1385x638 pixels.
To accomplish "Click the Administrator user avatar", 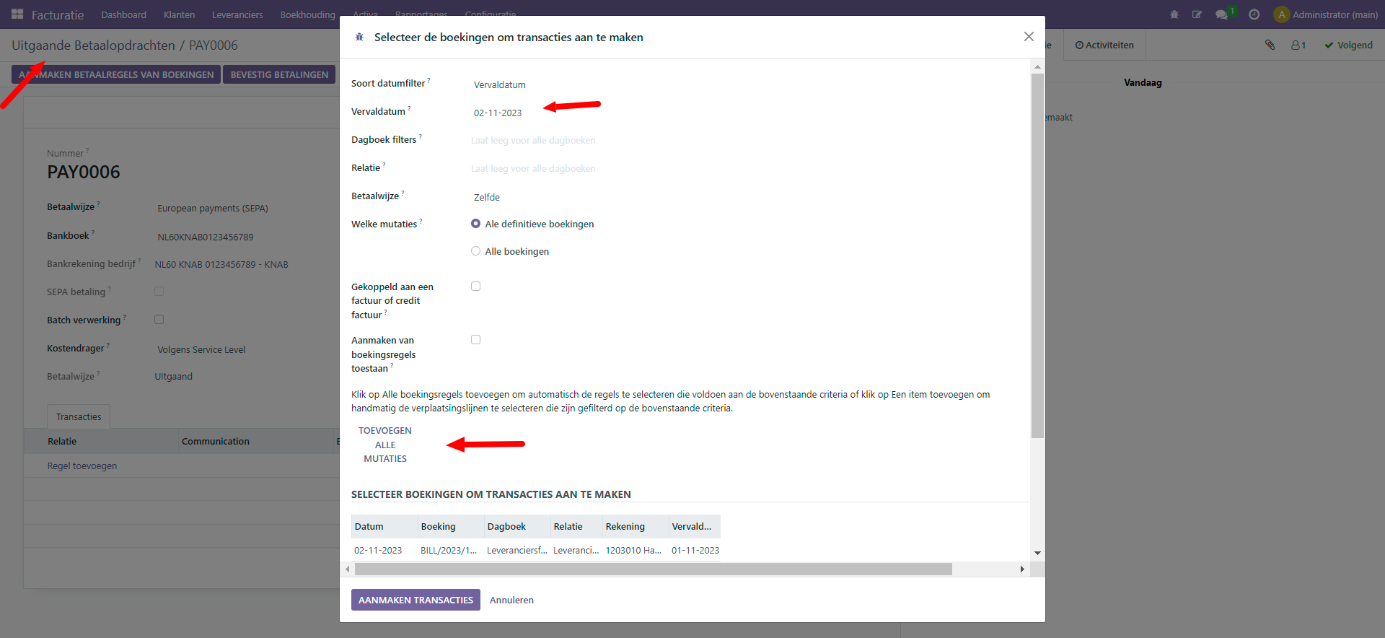I will (1281, 15).
